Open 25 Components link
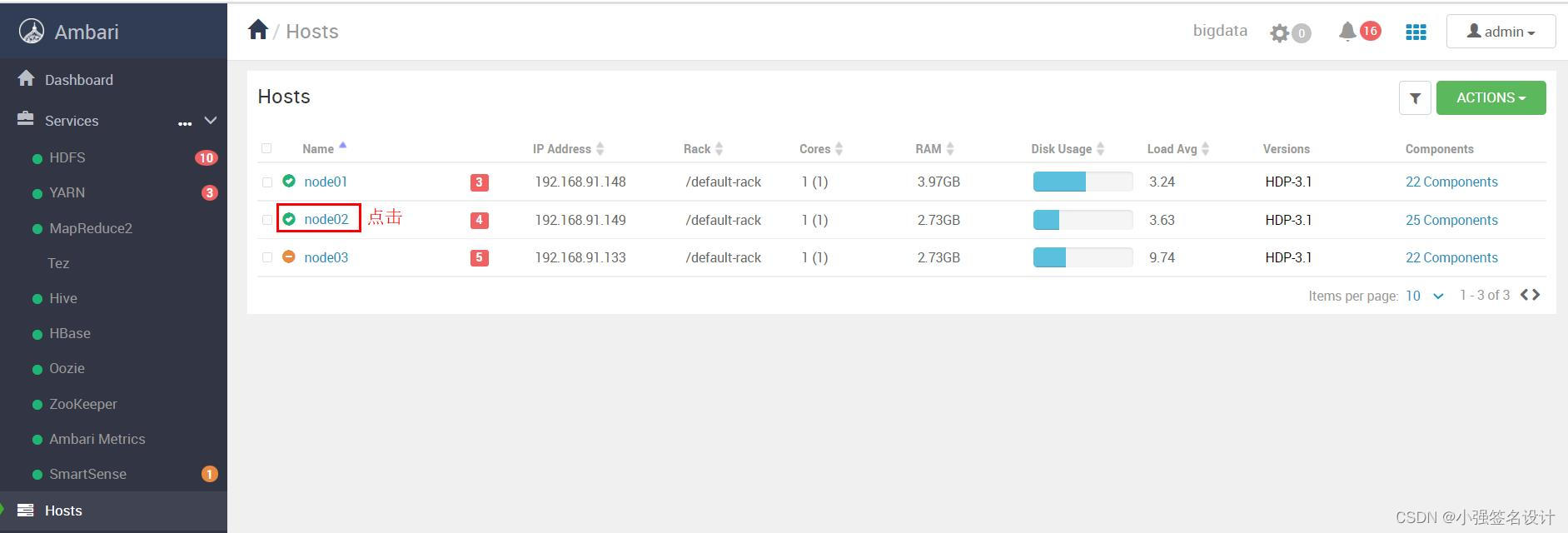Screen dimensions: 1568x533 tap(1451, 220)
